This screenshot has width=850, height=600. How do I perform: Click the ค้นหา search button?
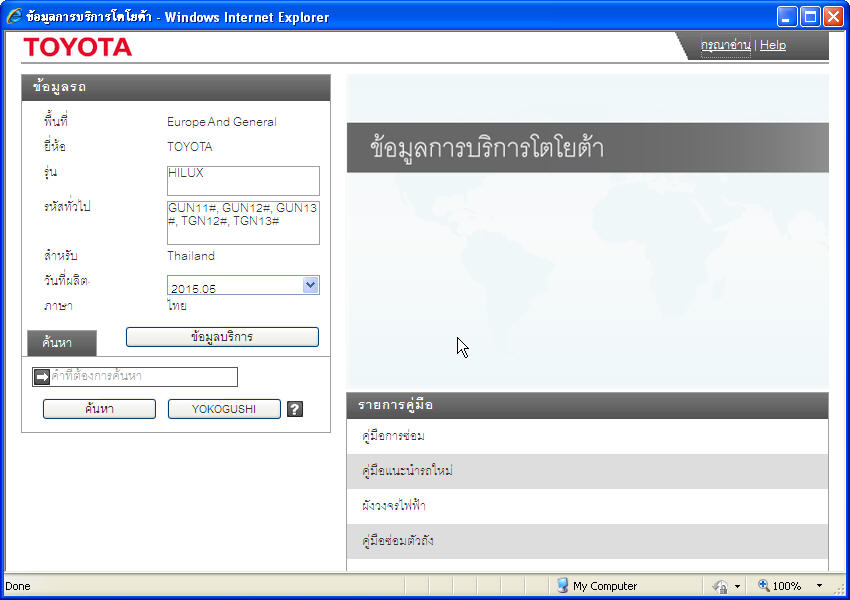99,409
